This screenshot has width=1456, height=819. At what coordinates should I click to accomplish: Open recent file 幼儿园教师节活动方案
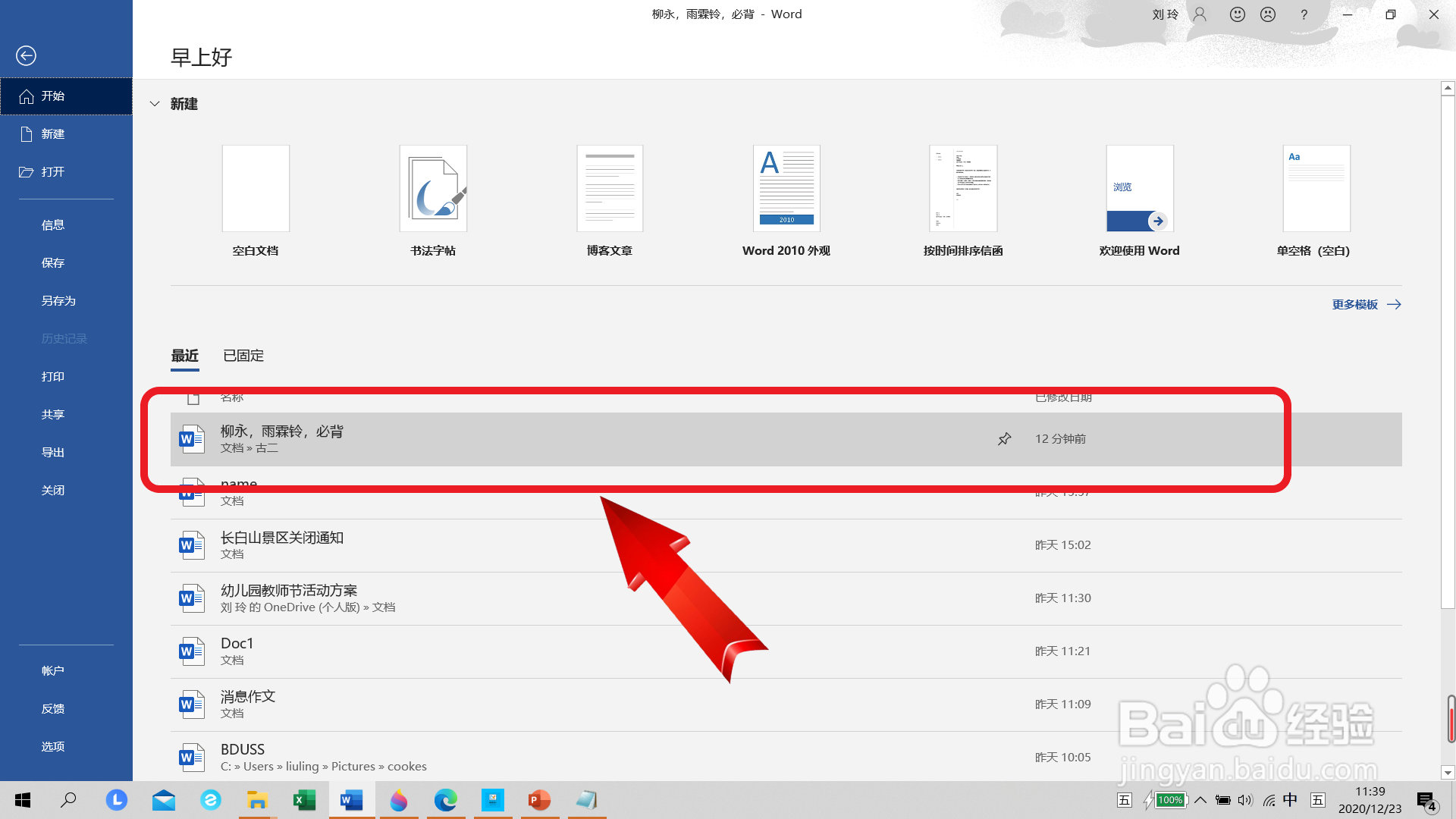pos(786,598)
